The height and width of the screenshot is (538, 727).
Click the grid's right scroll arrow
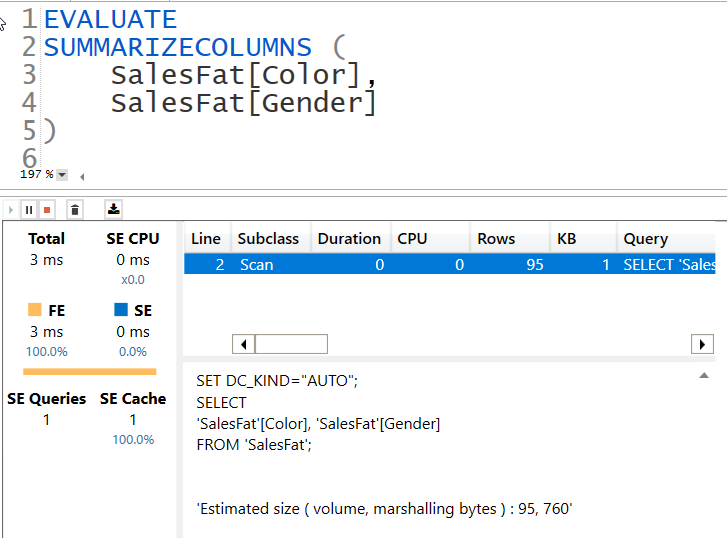point(702,344)
